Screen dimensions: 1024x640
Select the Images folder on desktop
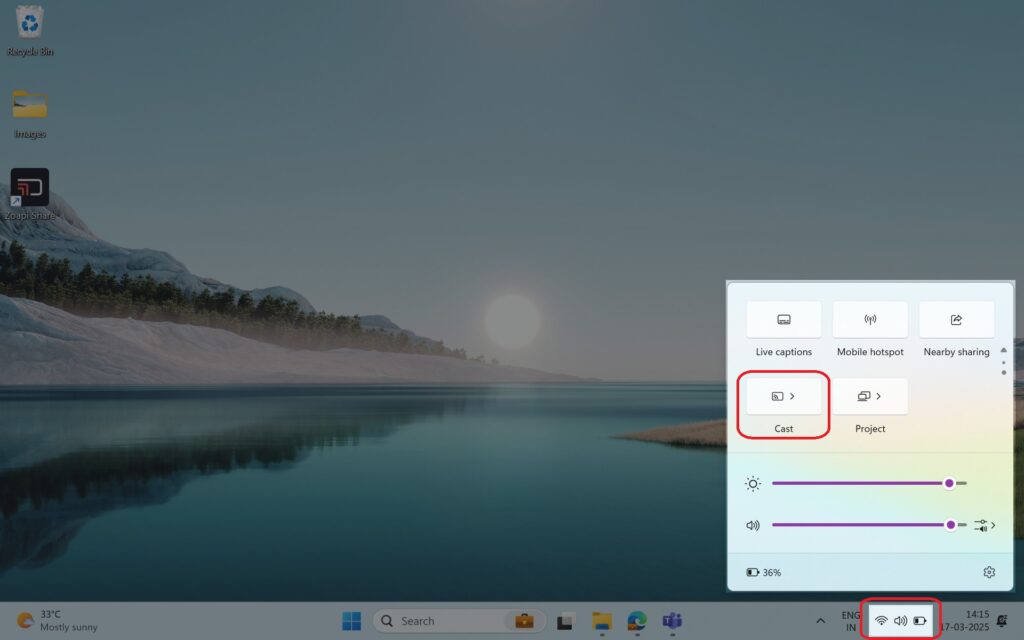(30, 114)
